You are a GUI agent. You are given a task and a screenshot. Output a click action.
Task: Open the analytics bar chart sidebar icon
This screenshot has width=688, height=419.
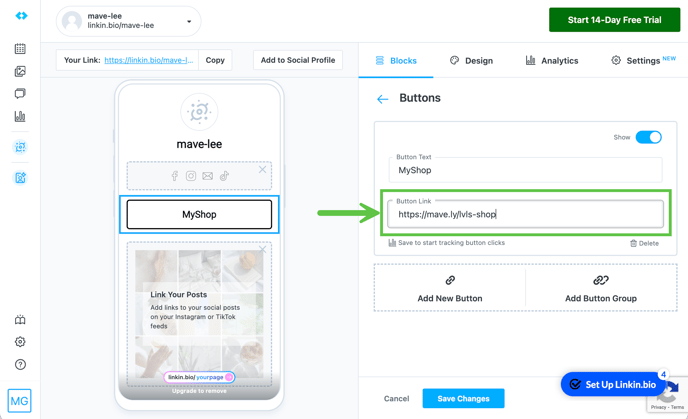[20, 117]
